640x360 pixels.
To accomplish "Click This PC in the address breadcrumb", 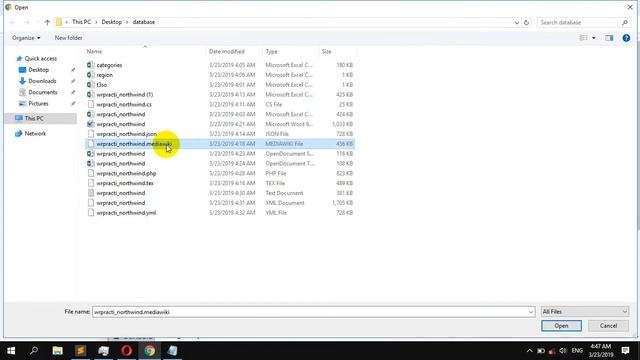I will click(81, 22).
